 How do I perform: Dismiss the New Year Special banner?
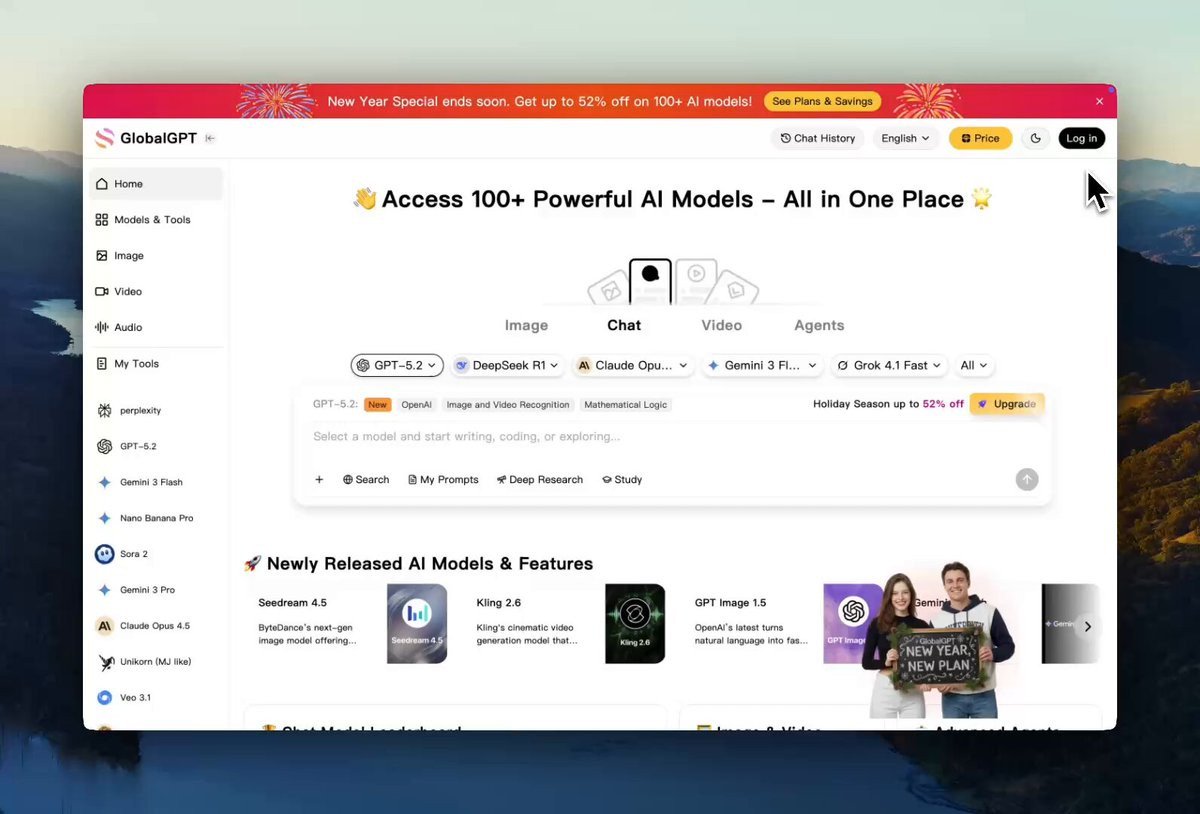[x=1099, y=101]
